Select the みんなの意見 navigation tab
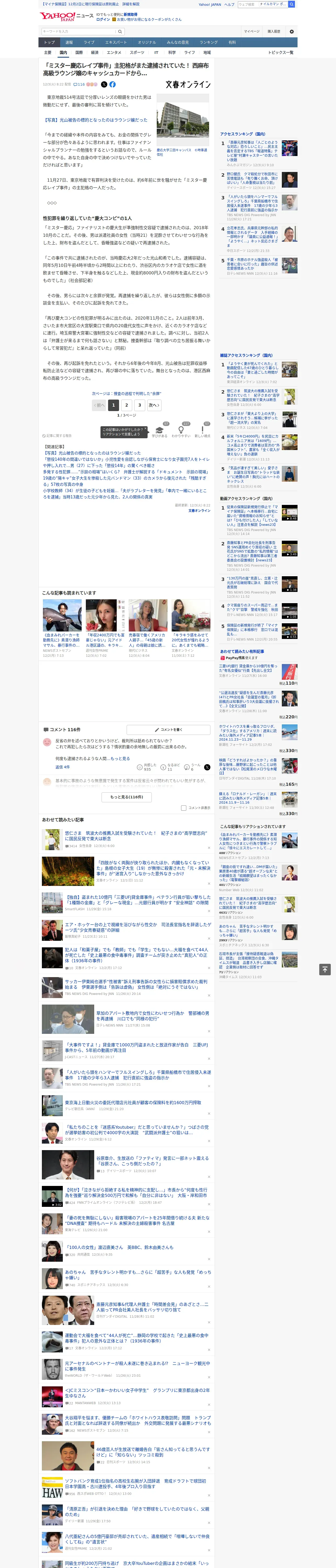Viewport: 336px width, 1568px height. point(177,43)
